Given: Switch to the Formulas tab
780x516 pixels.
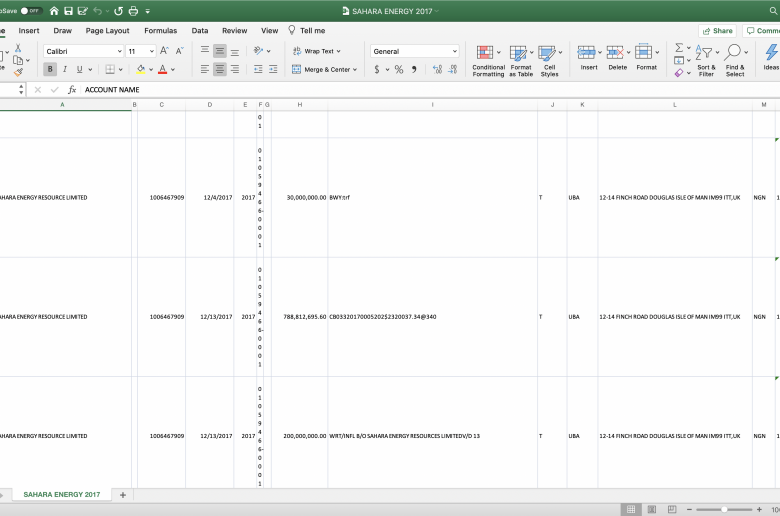Looking at the screenshot, I should [x=161, y=30].
